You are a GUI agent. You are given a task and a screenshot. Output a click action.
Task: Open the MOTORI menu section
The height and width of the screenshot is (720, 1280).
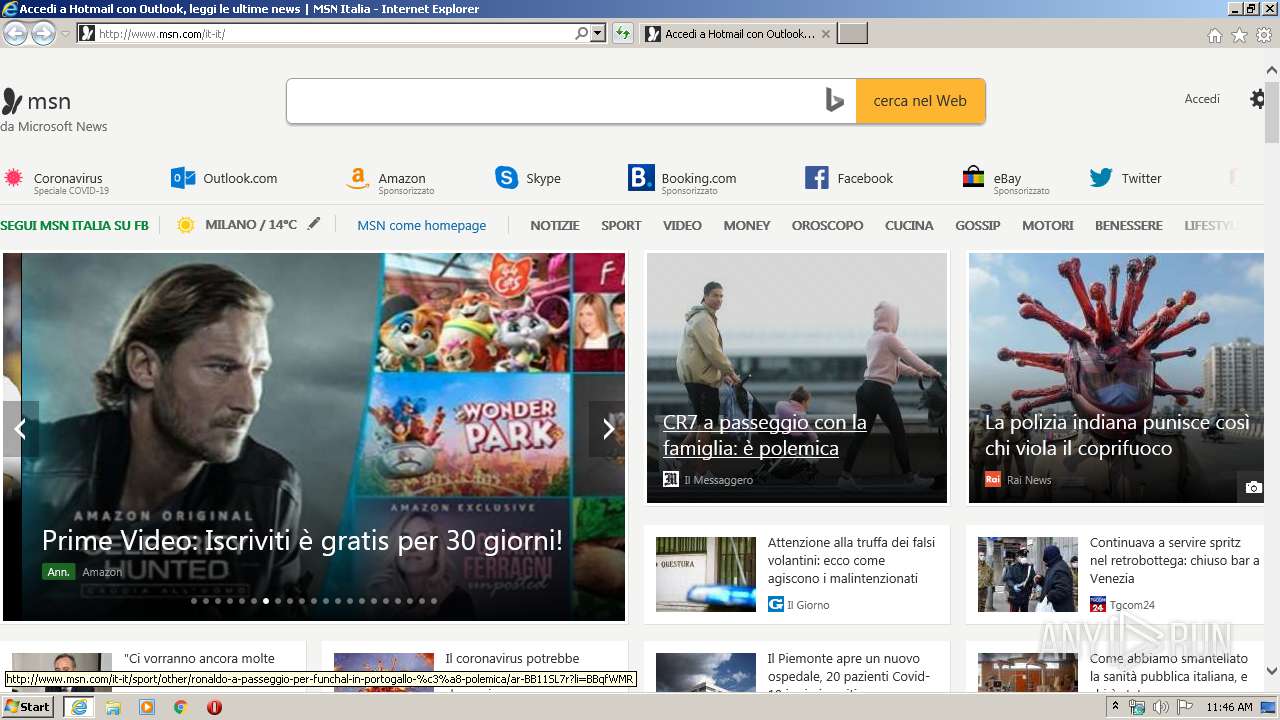tap(1048, 226)
